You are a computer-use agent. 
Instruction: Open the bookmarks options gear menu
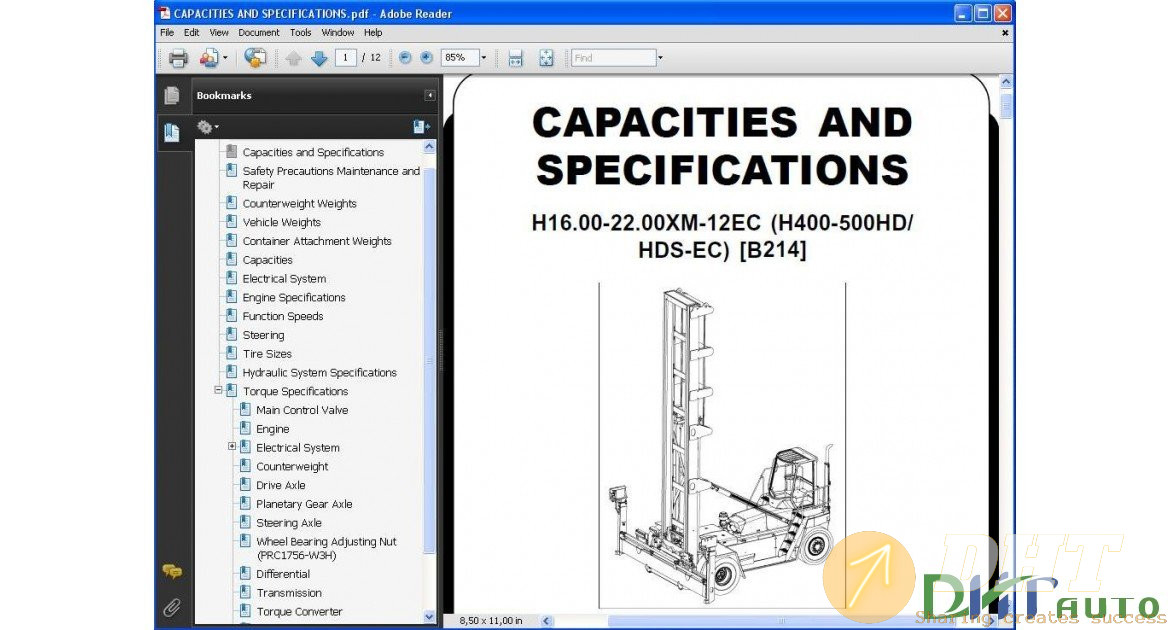pyautogui.click(x=207, y=128)
